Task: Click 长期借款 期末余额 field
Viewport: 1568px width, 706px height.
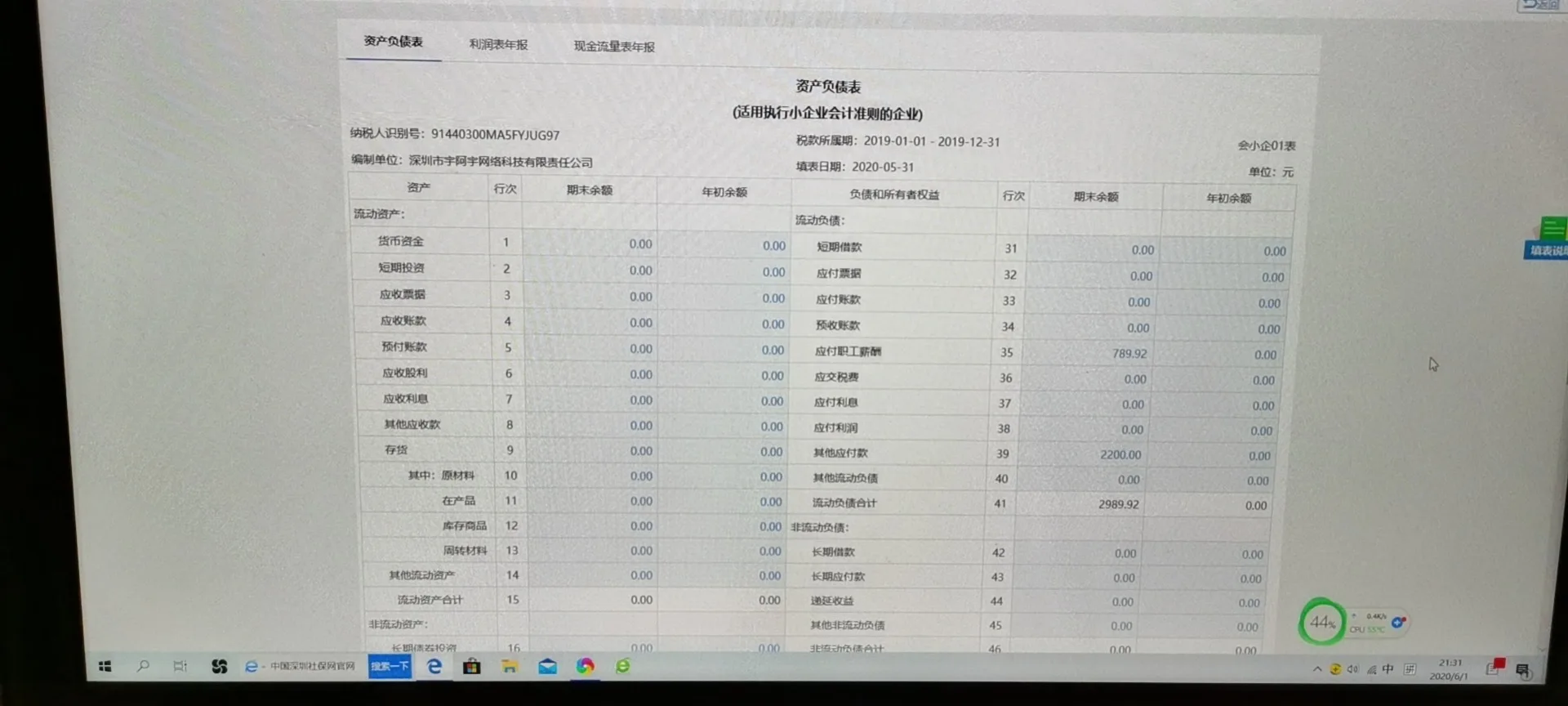Action: tap(1076, 553)
